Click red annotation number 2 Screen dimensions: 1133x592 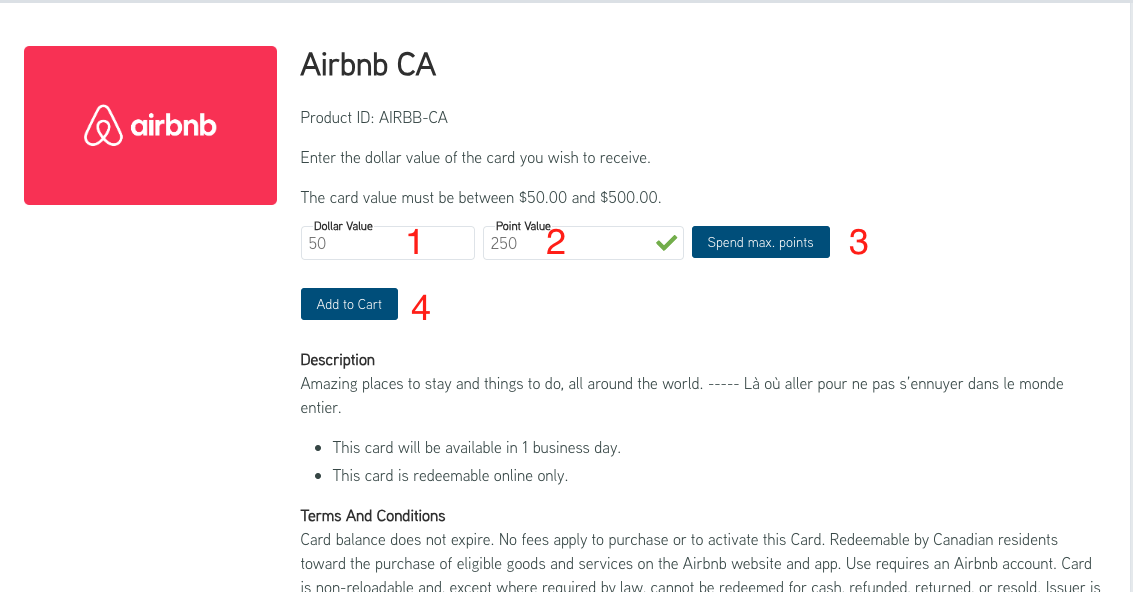tap(555, 242)
